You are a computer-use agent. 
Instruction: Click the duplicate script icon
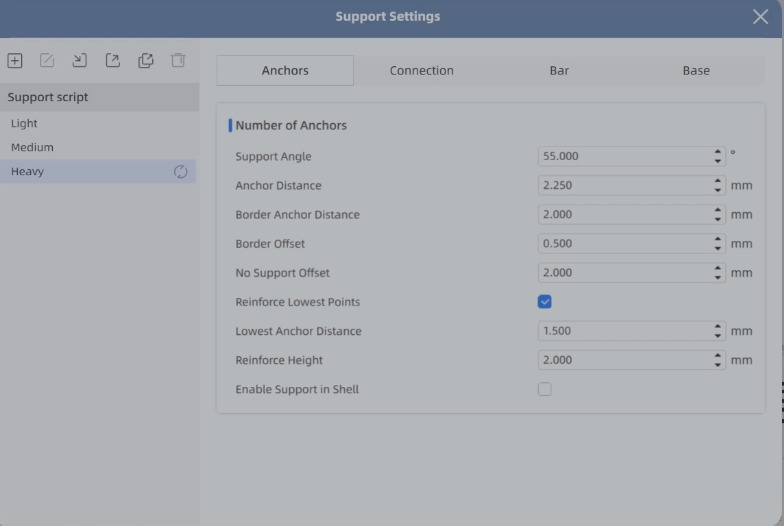(146, 61)
